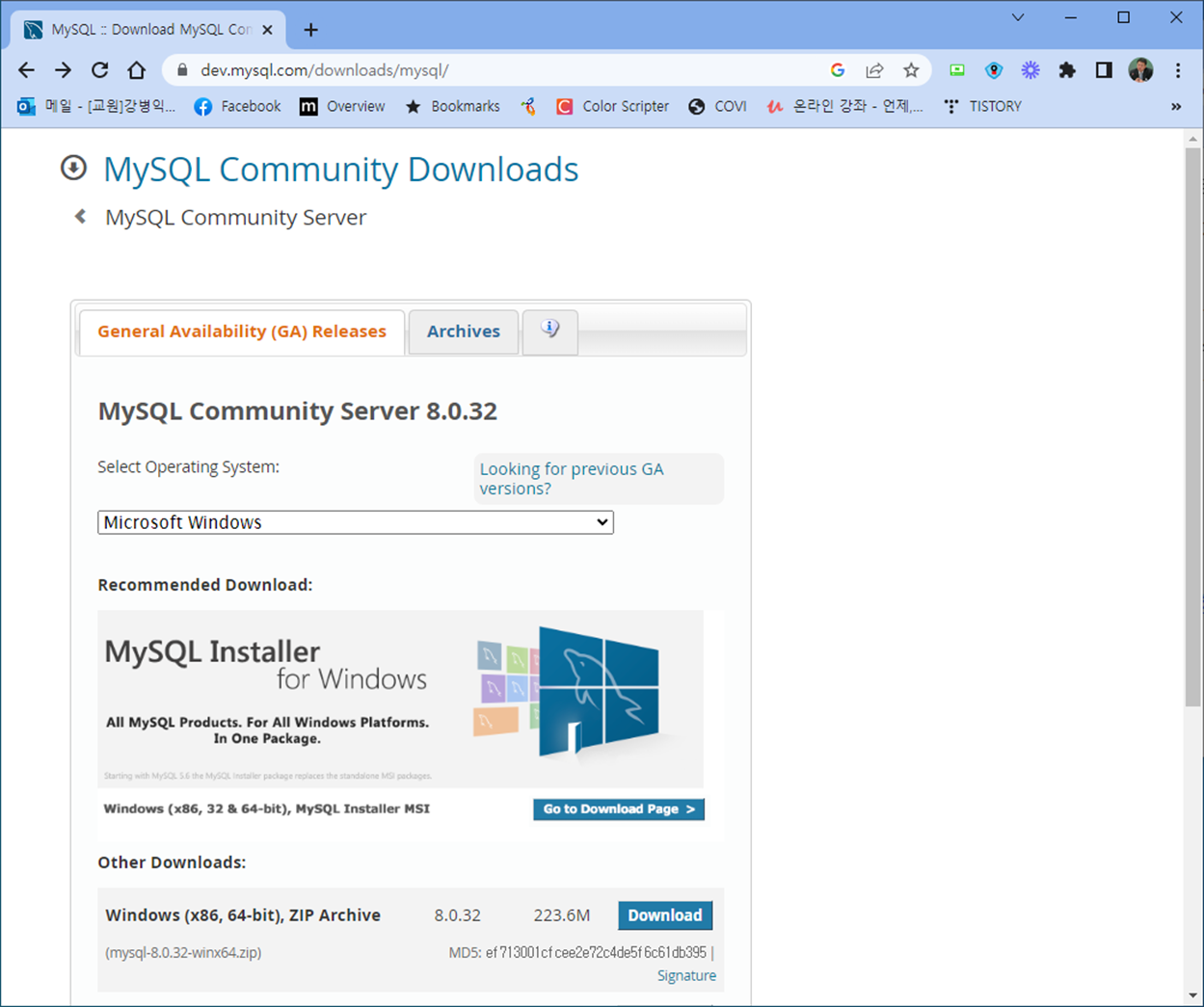Open the browser home page

(x=136, y=70)
